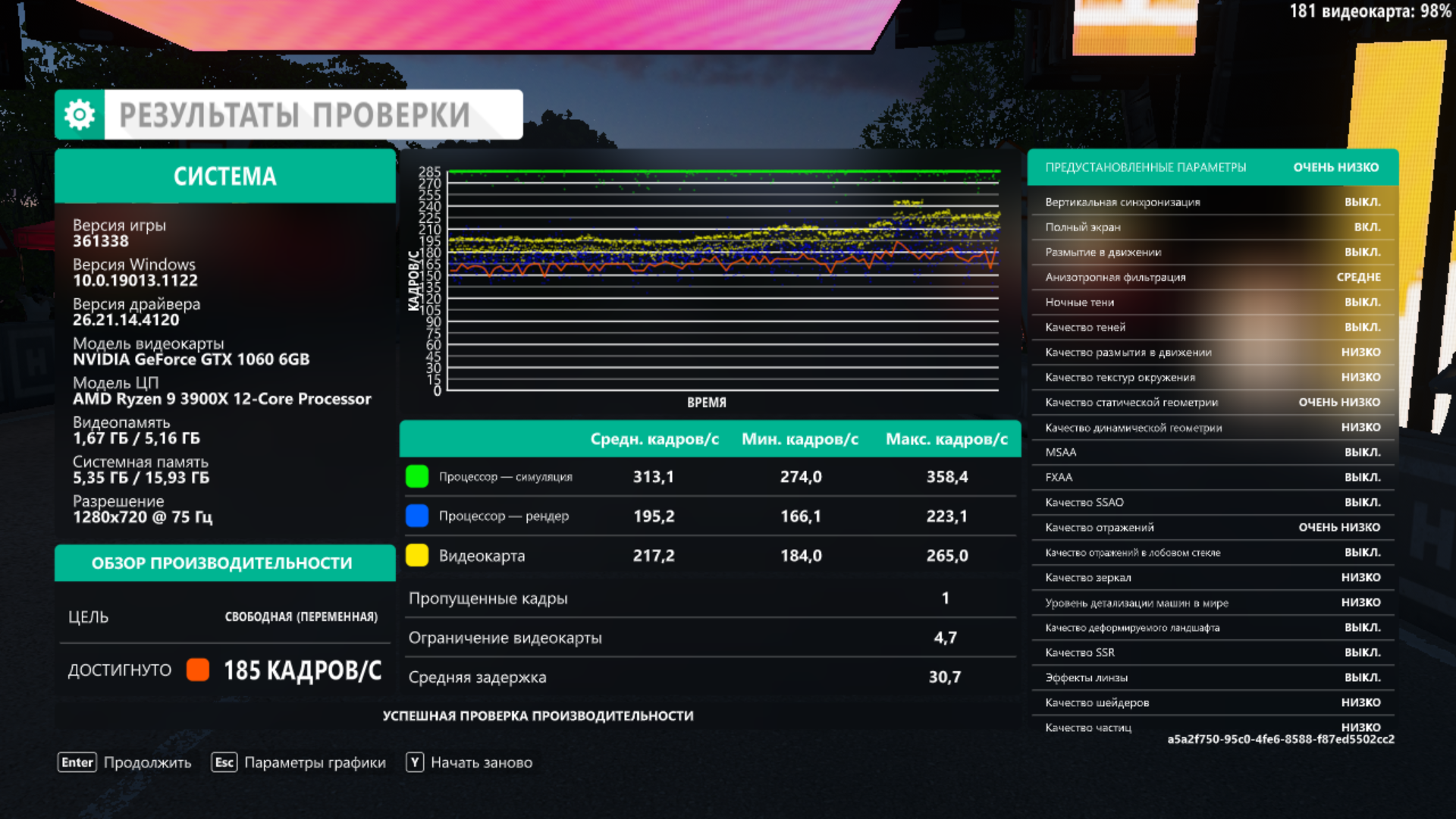Click the frame rate graph area
The width and height of the screenshot is (1456, 819).
tap(723, 281)
